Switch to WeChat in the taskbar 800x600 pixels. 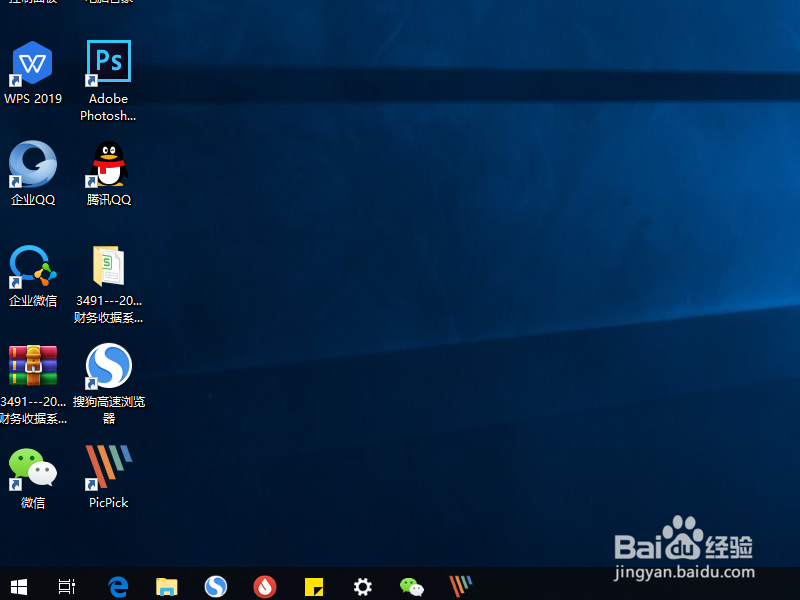(x=412, y=587)
